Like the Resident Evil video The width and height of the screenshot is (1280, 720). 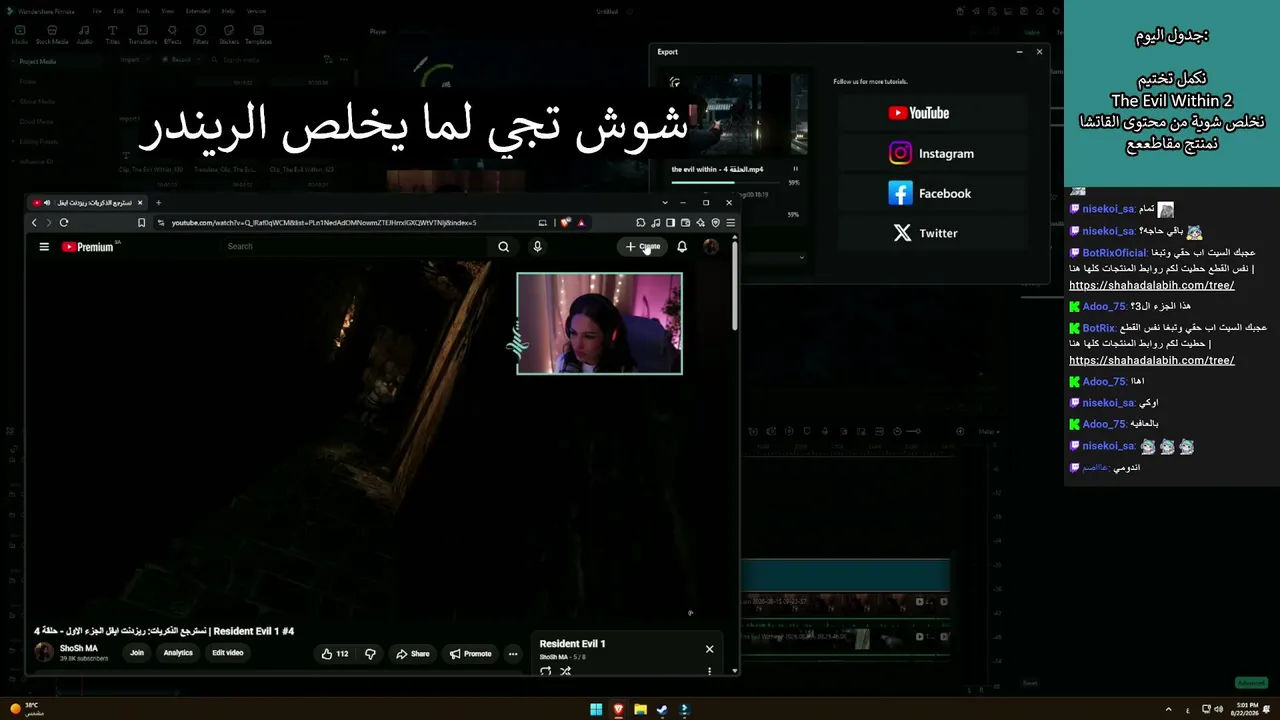(x=334, y=654)
